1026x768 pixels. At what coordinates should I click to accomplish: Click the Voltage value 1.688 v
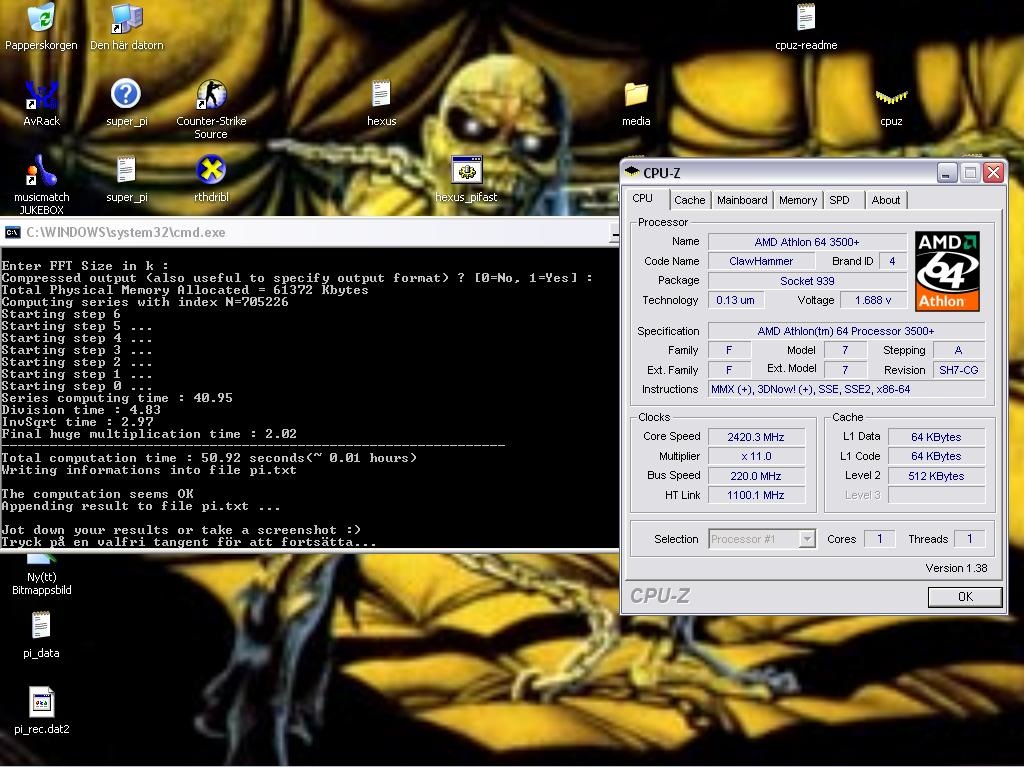[874, 300]
